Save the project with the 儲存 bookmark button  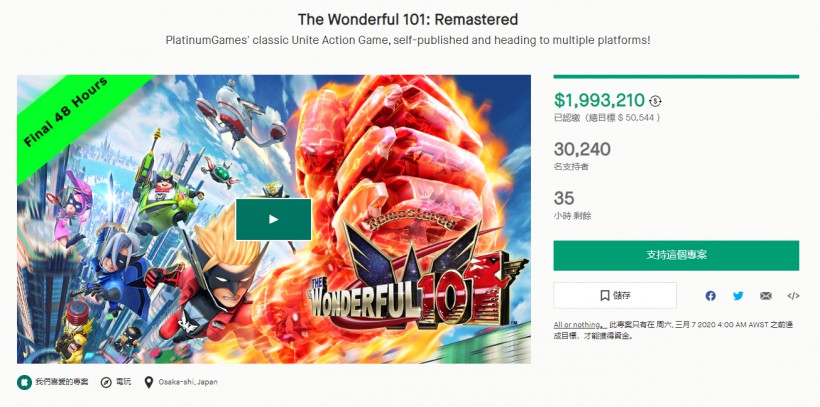tap(615, 295)
